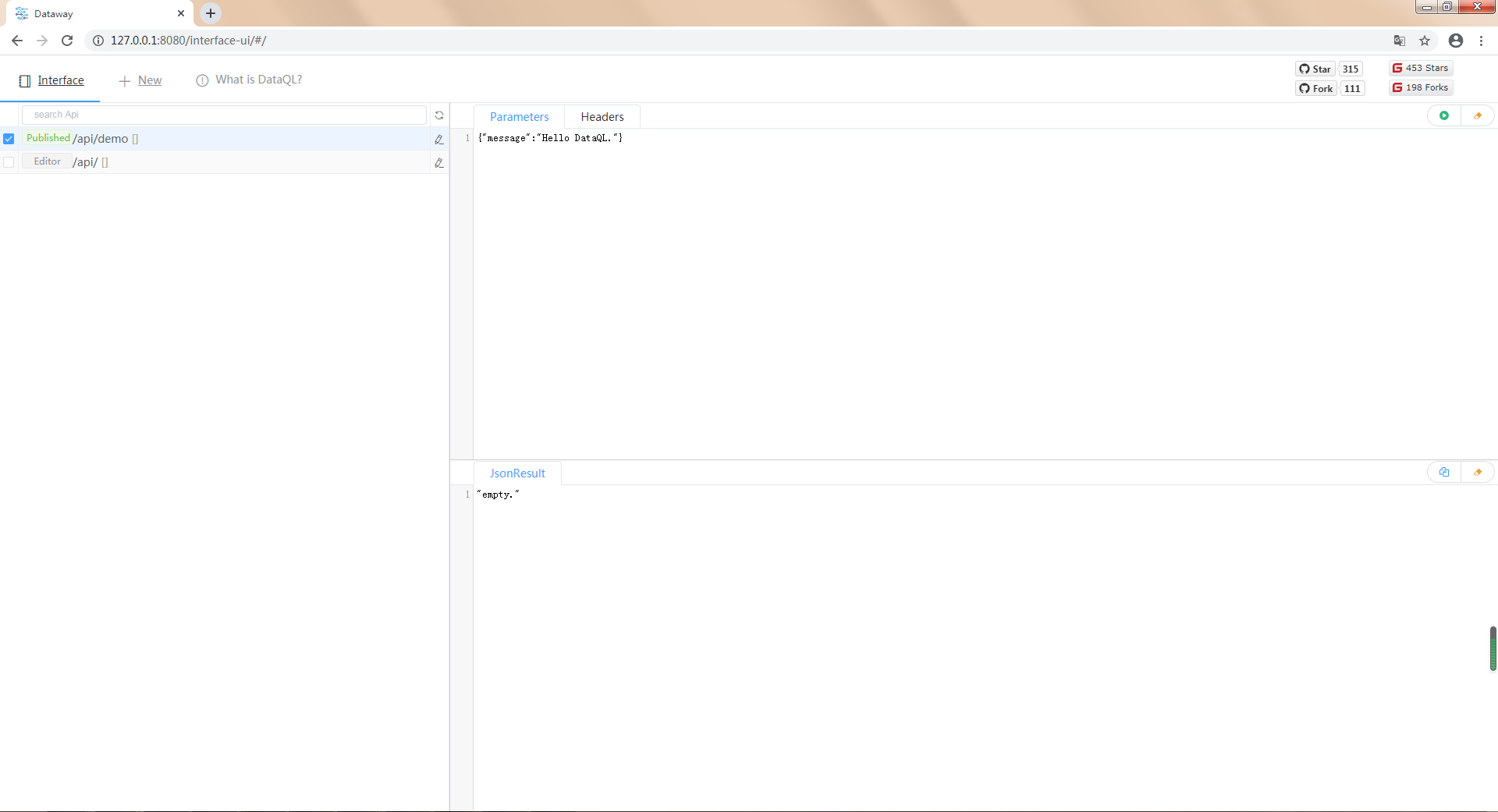Image resolution: width=1498 pixels, height=812 pixels.
Task: Switch to the Headers tab
Action: [602, 117]
